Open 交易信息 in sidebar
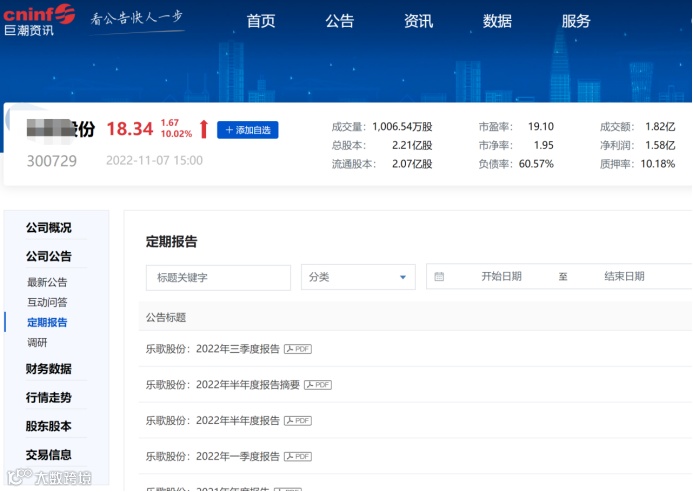Viewport: 693px width, 492px height. coord(49,455)
